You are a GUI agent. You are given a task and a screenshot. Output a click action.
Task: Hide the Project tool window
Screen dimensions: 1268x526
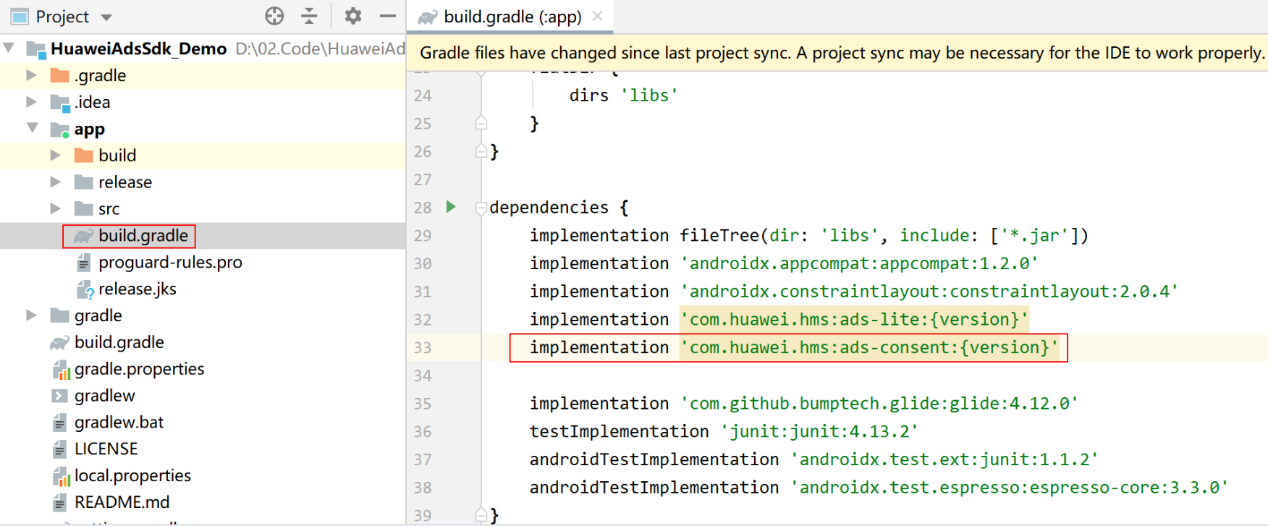coord(388,16)
